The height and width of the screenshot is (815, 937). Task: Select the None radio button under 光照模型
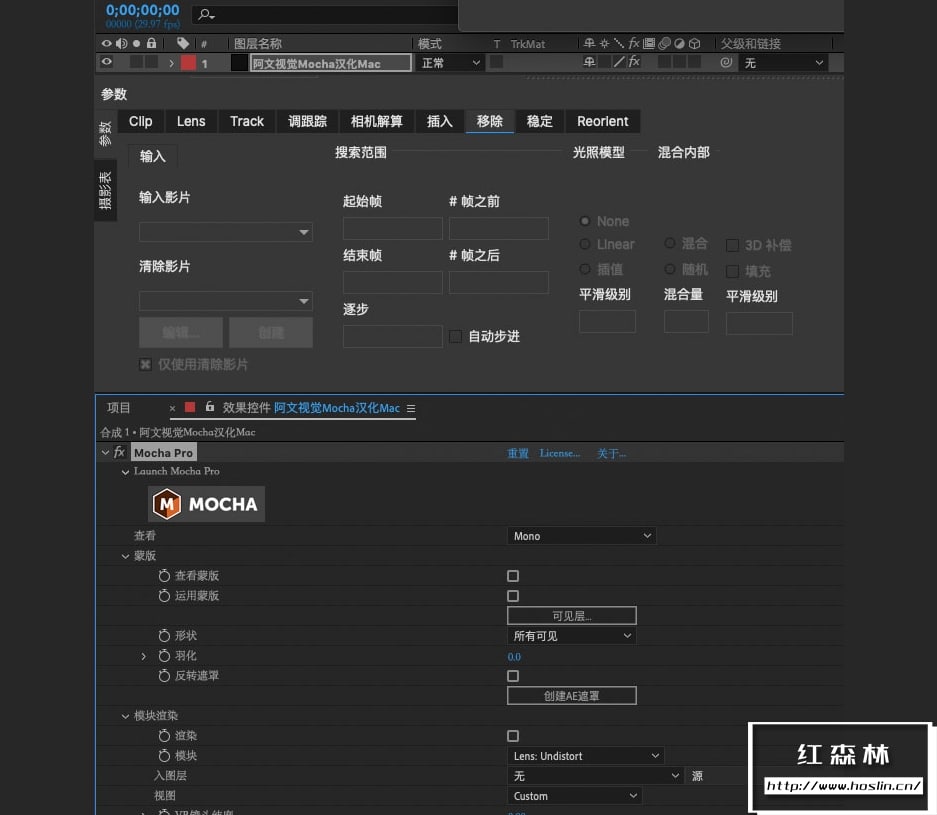pyautogui.click(x=585, y=221)
